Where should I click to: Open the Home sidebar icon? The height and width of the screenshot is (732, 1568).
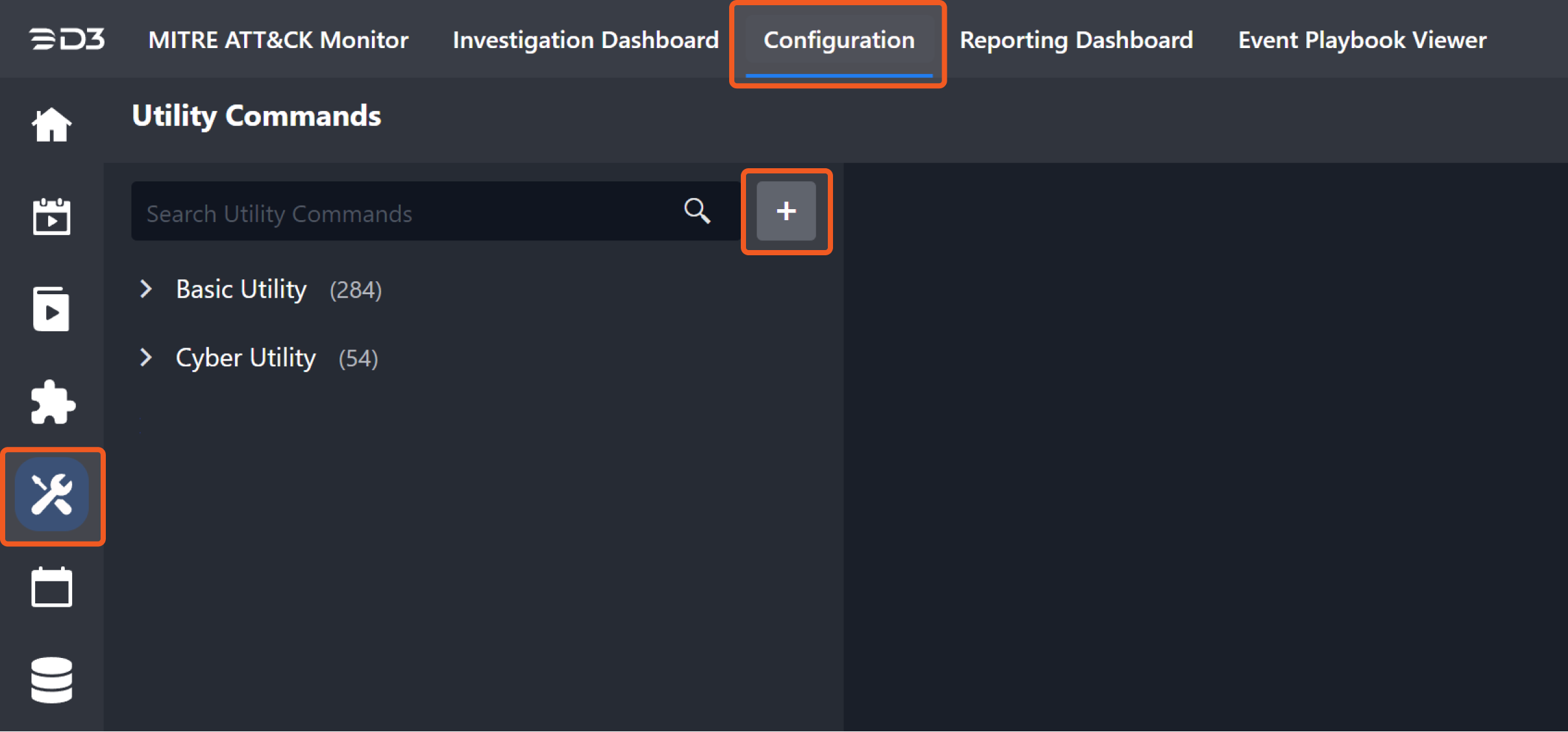point(51,124)
